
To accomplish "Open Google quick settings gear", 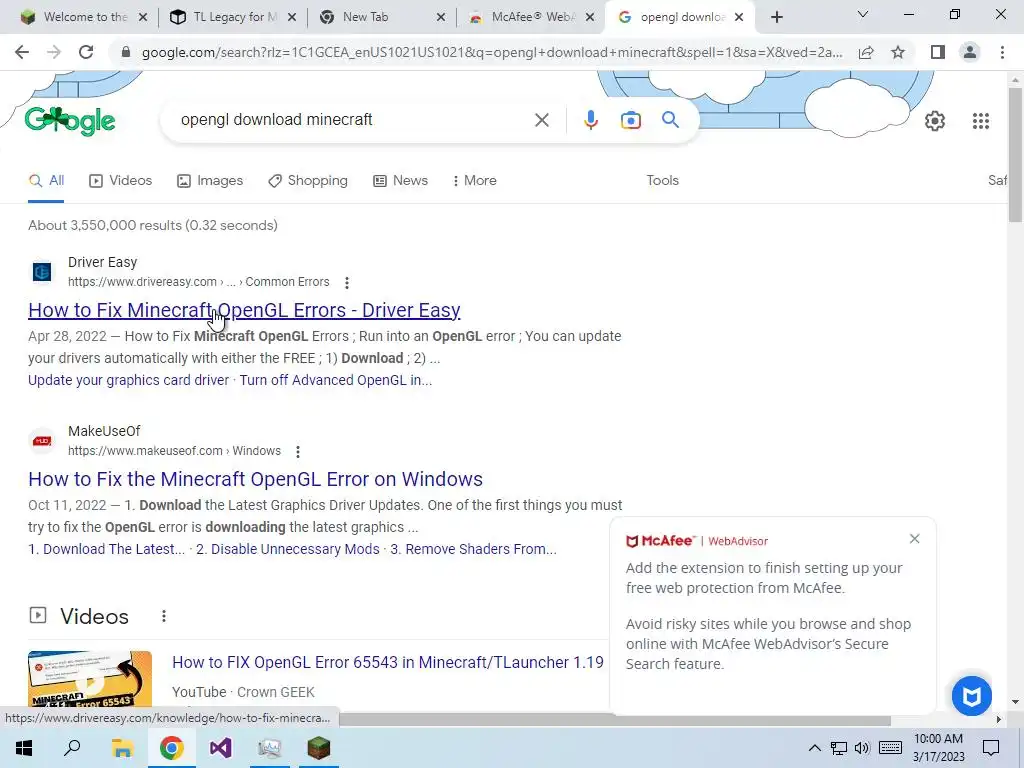I will pyautogui.click(x=935, y=121).
